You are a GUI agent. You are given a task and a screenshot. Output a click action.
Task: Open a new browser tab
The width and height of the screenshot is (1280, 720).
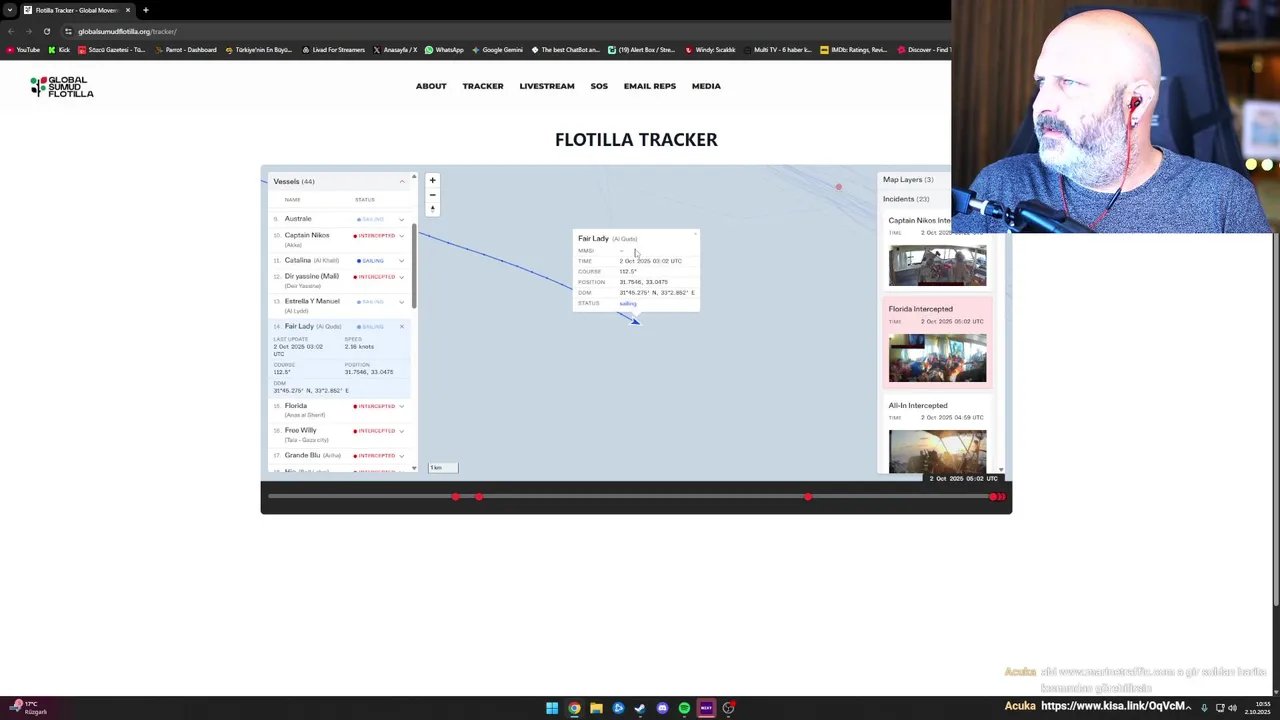145,10
